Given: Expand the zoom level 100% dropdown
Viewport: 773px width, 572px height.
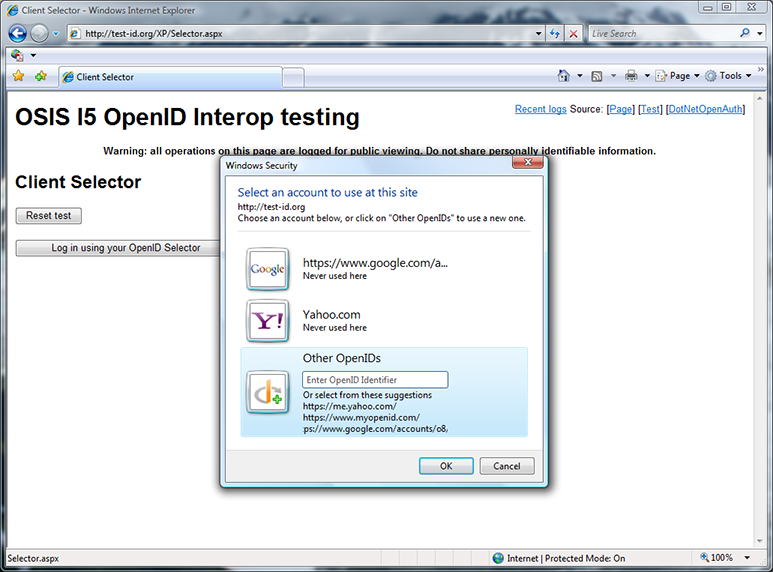Looking at the screenshot, I should click(728, 558).
